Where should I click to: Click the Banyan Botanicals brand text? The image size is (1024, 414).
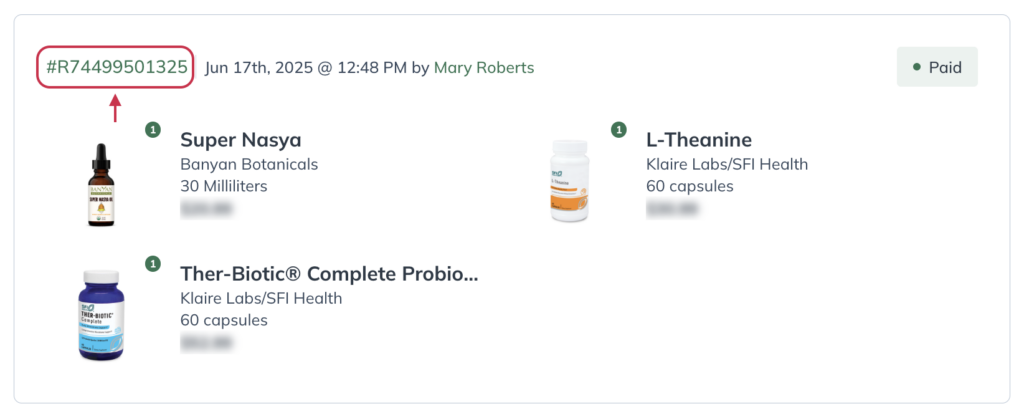pyautogui.click(x=249, y=164)
